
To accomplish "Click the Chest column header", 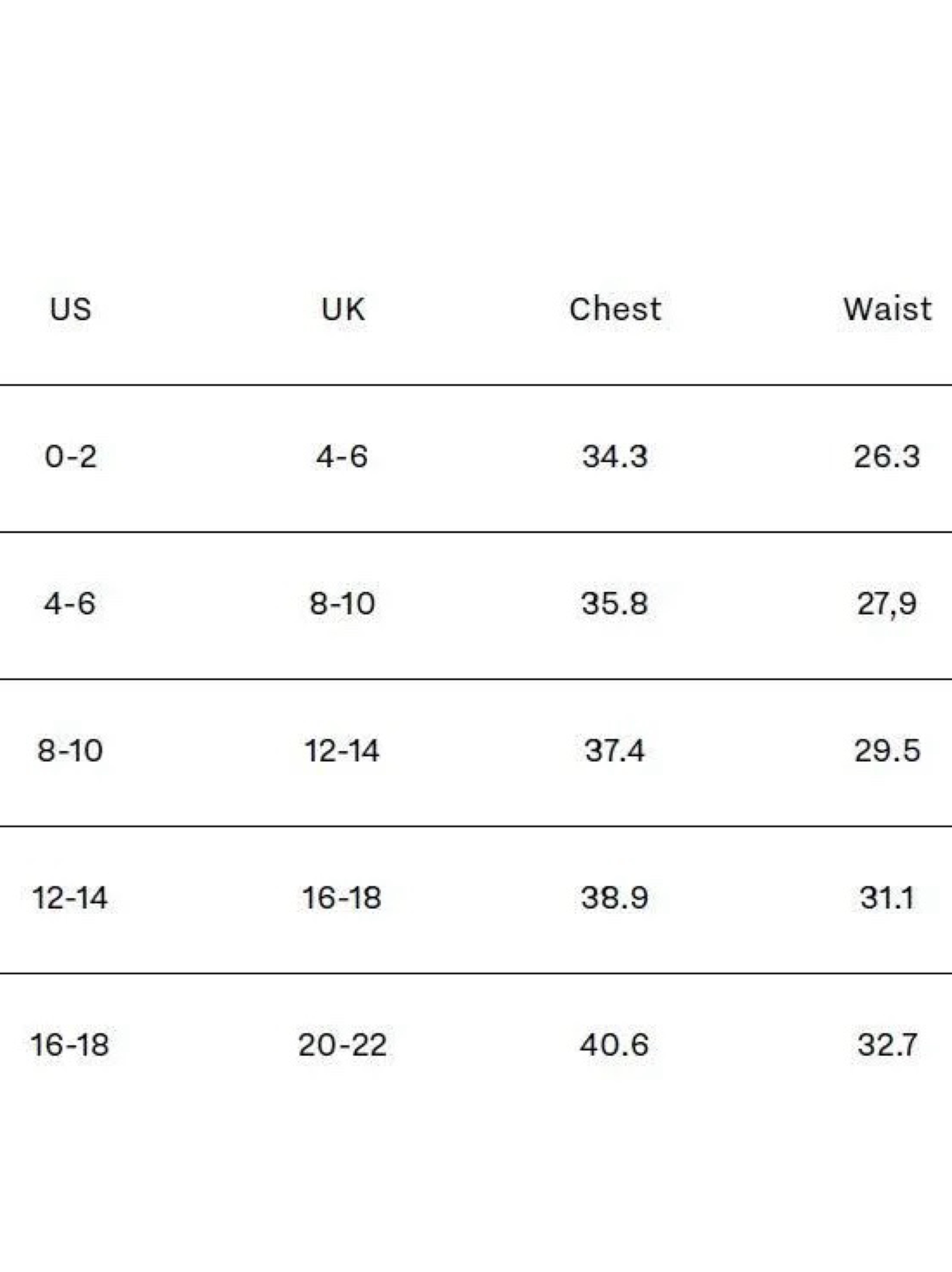I will [x=615, y=309].
